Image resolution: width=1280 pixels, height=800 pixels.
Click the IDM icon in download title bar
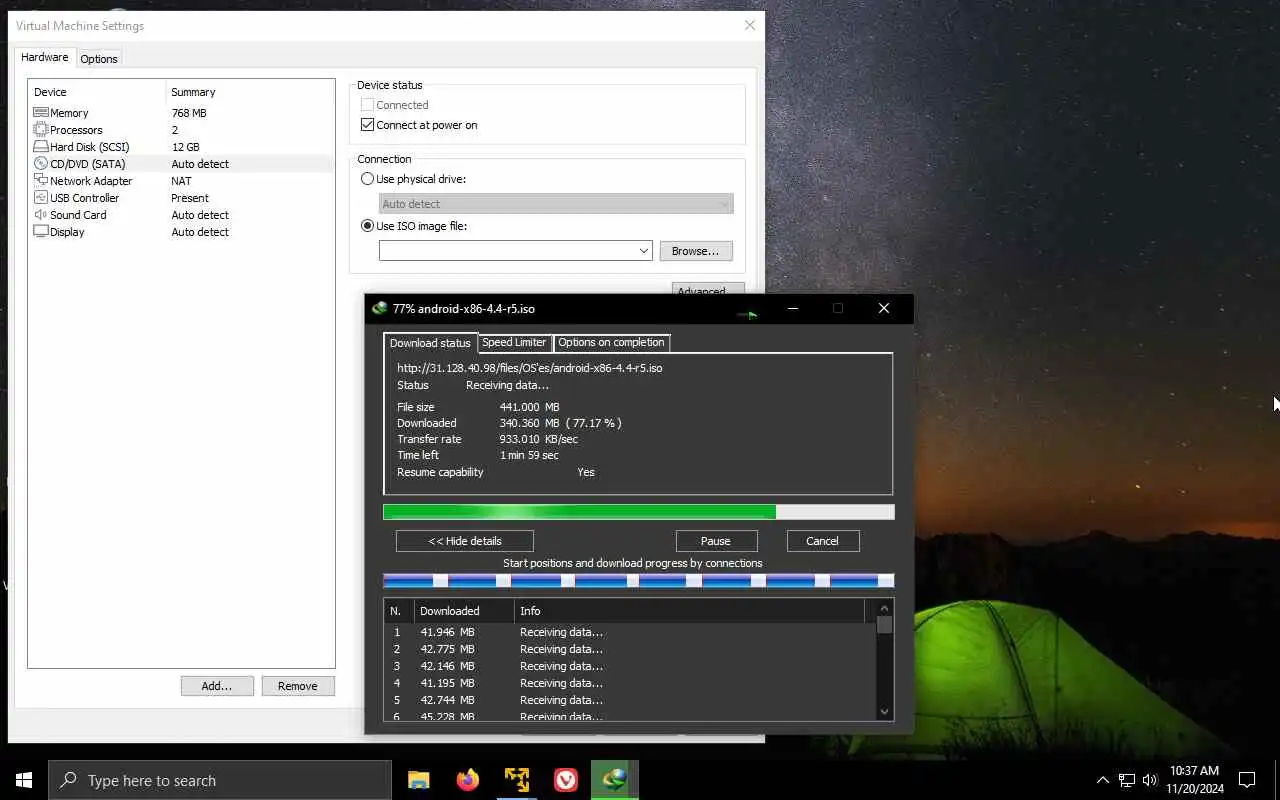379,308
